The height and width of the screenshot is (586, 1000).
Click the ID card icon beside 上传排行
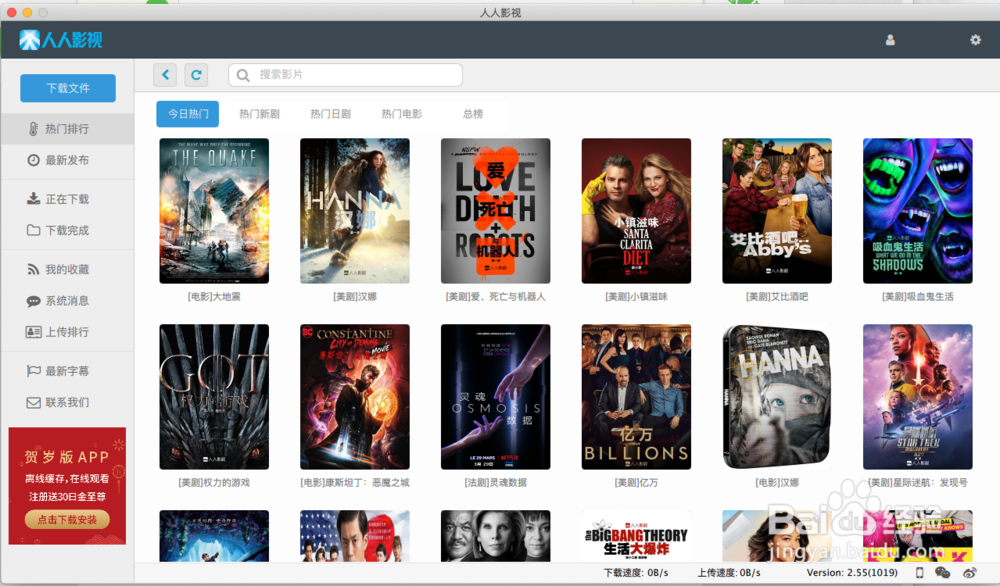(x=33, y=332)
